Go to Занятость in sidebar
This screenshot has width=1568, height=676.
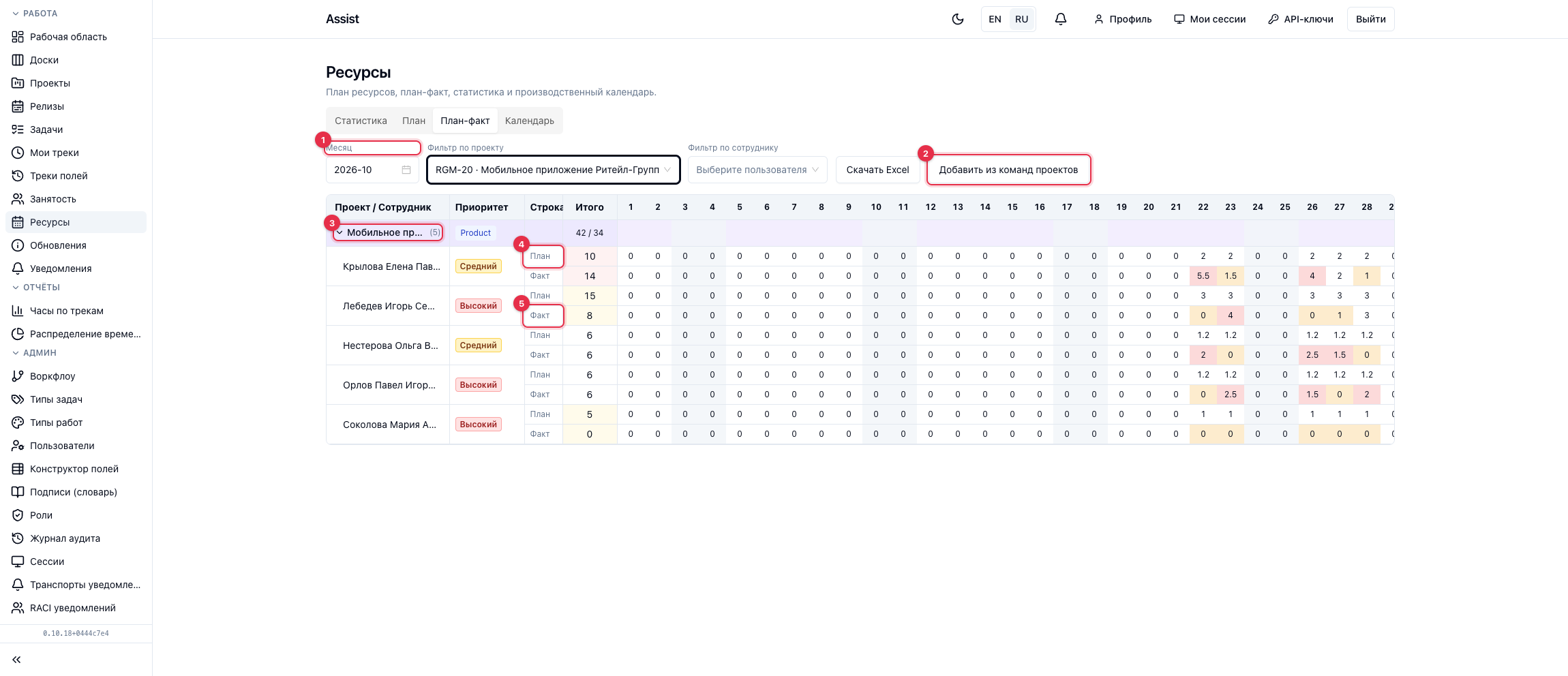(76, 199)
